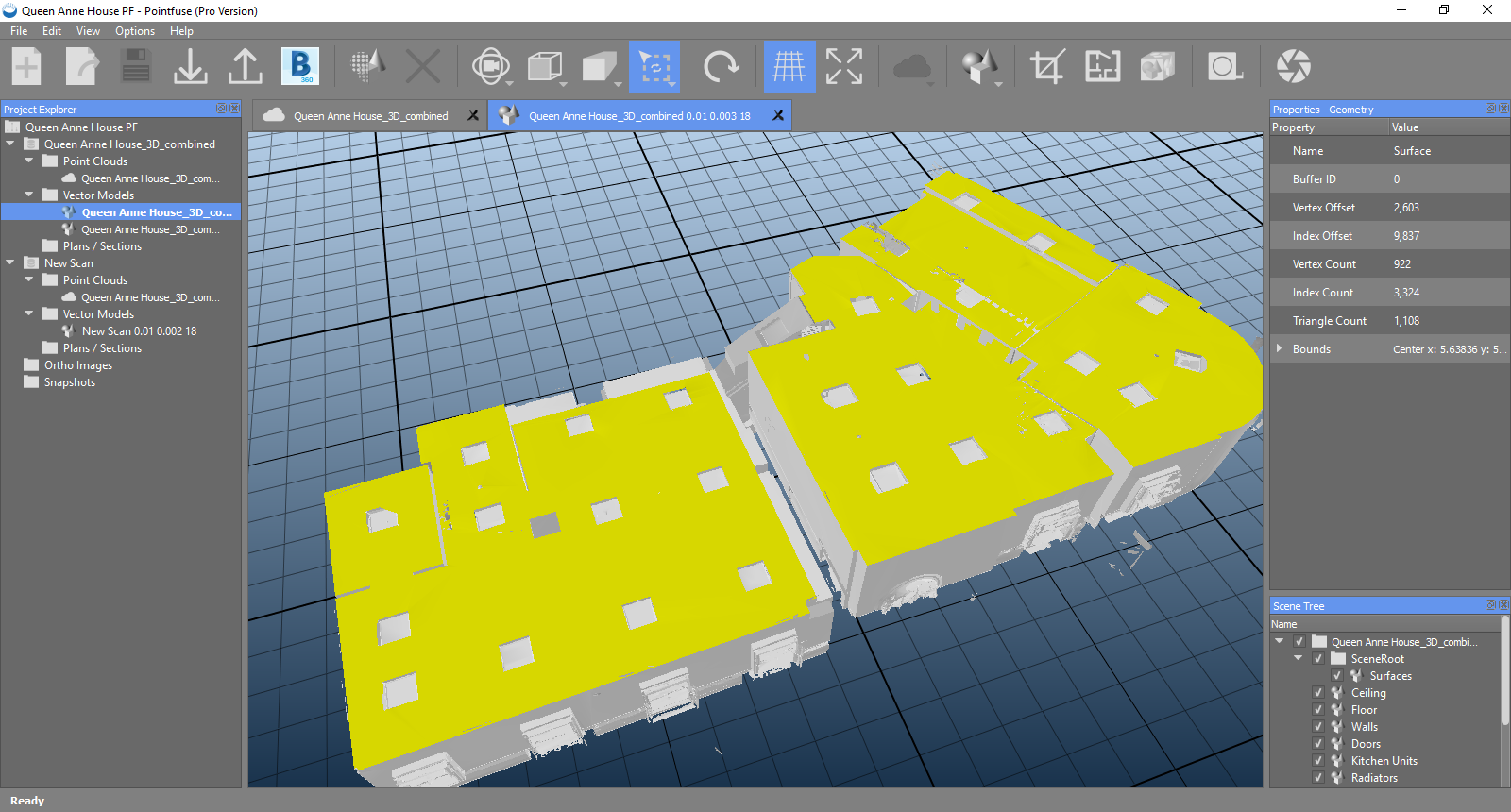Image resolution: width=1511 pixels, height=812 pixels.
Task: Click the camera orbit view icon
Action: click(x=491, y=67)
